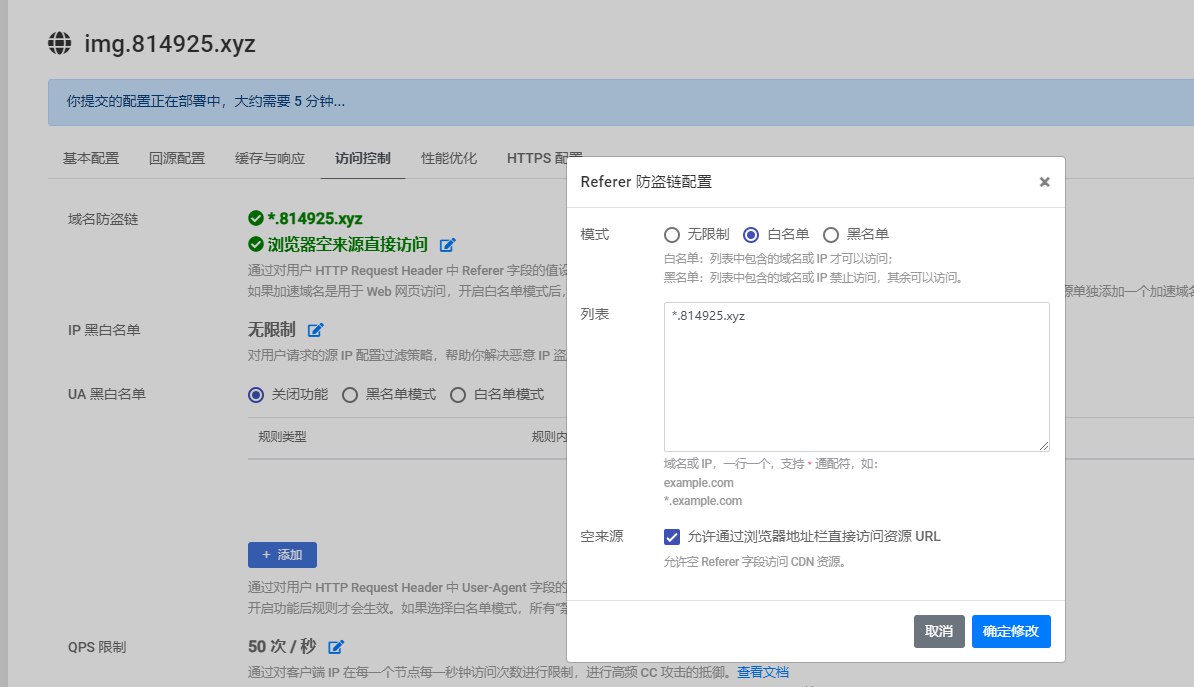
Task: Click edit icon next to 浏览器空来源直接访问
Action: pyautogui.click(x=448, y=245)
